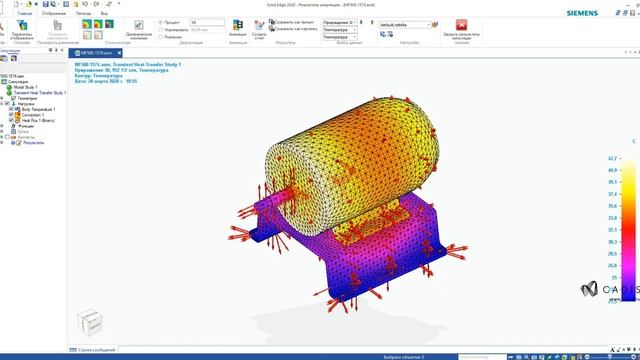Toggle Heat Flux 1 checkbox
The image size is (640, 360).
click(11, 120)
